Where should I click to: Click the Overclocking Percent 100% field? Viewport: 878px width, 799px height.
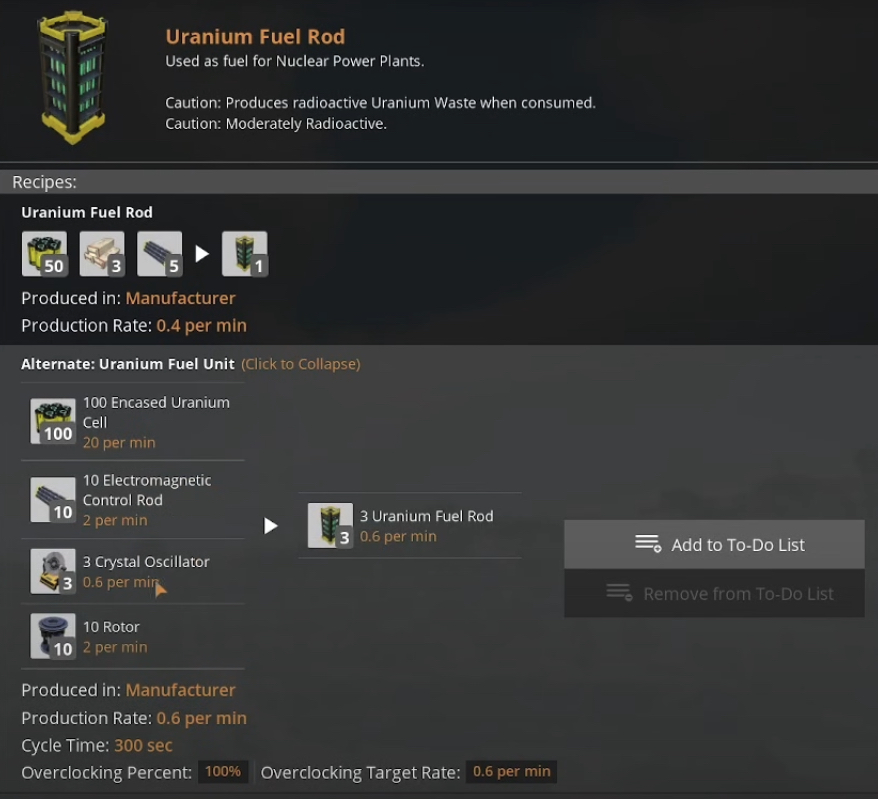(x=223, y=772)
